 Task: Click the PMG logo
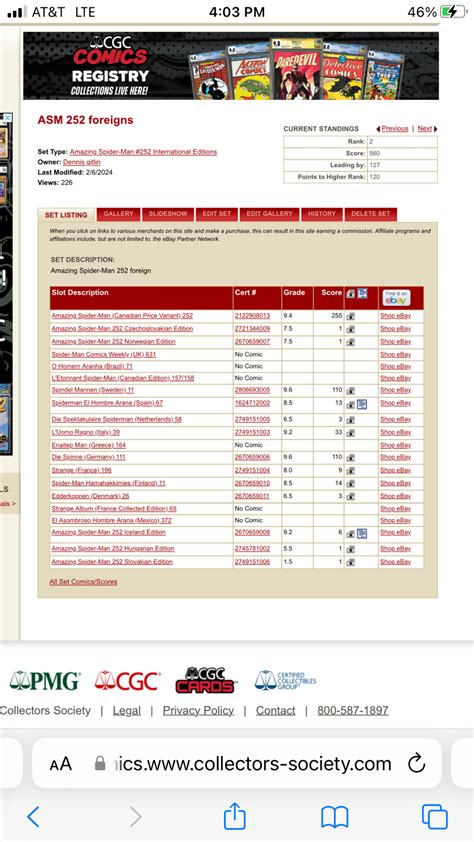pyautogui.click(x=45, y=680)
